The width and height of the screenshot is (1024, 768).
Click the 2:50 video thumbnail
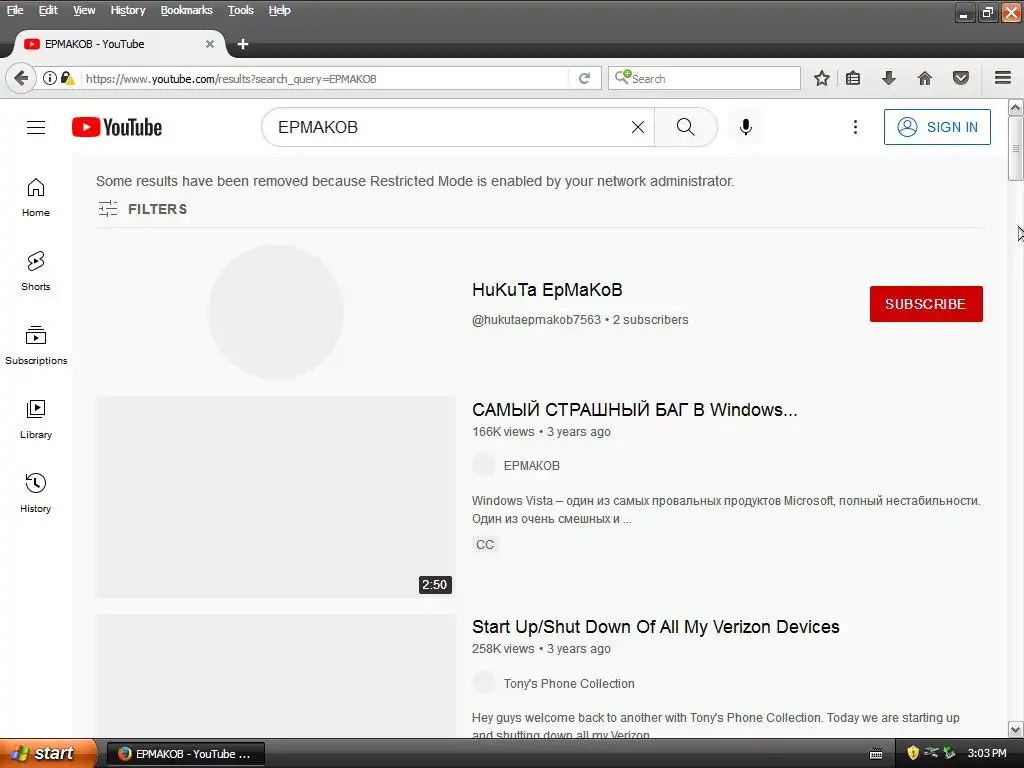[276, 497]
